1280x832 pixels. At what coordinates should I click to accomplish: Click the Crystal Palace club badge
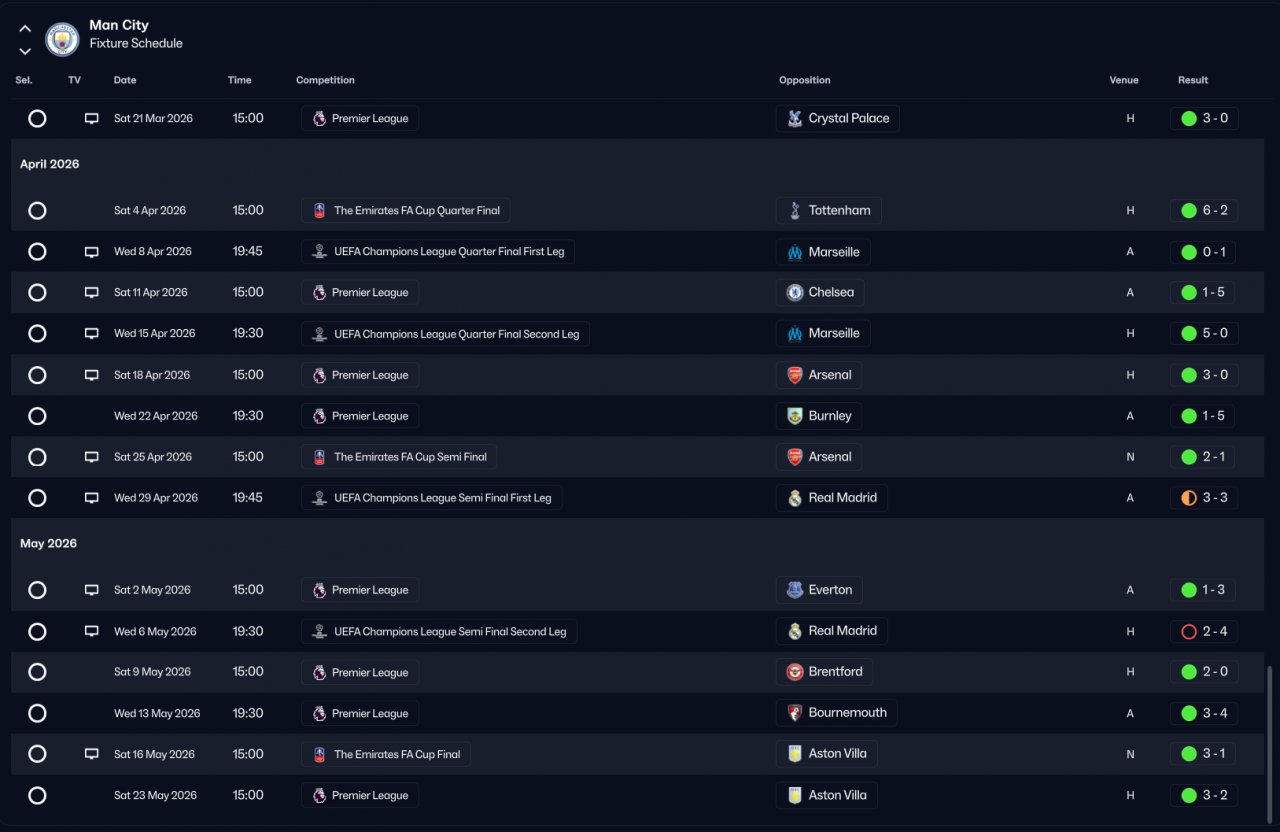click(x=795, y=119)
